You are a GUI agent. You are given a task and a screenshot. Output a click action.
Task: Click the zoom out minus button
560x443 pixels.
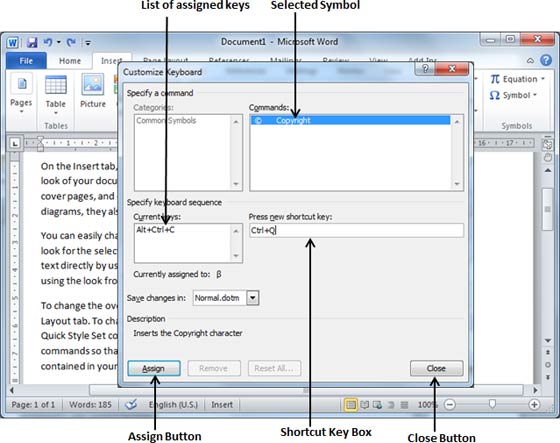tap(450, 405)
